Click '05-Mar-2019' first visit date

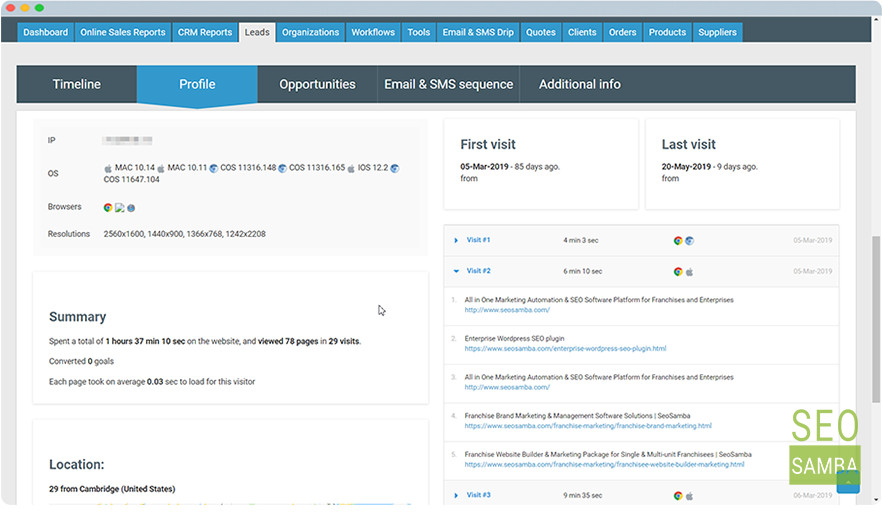click(484, 167)
